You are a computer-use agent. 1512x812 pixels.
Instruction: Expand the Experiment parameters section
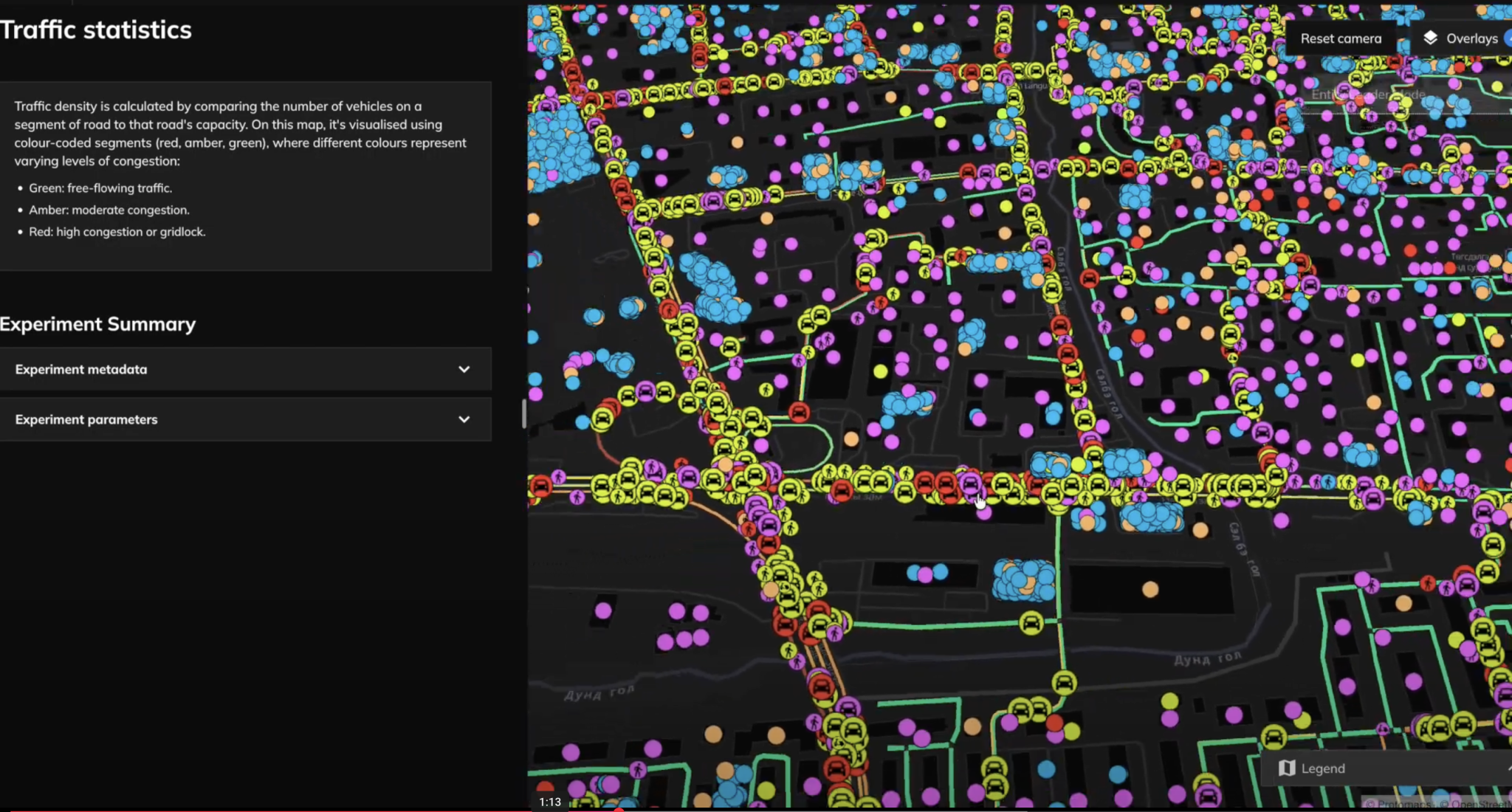click(464, 419)
